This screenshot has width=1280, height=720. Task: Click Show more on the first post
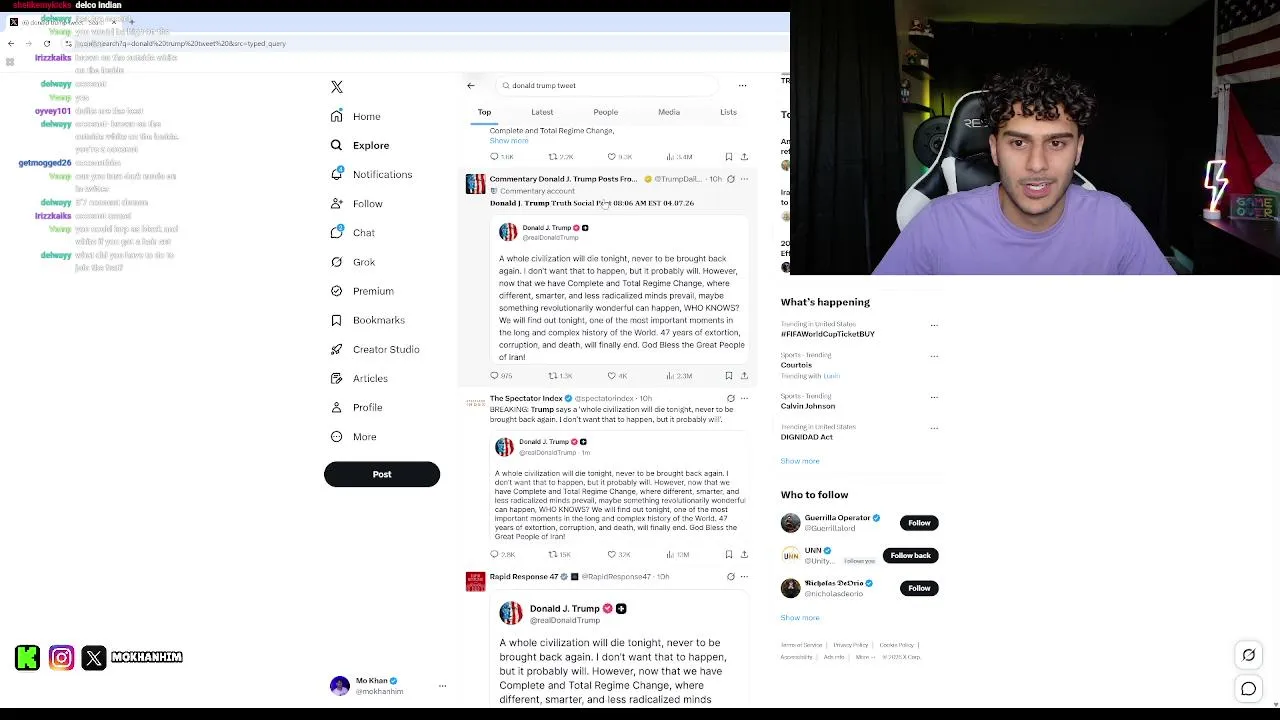pos(509,141)
